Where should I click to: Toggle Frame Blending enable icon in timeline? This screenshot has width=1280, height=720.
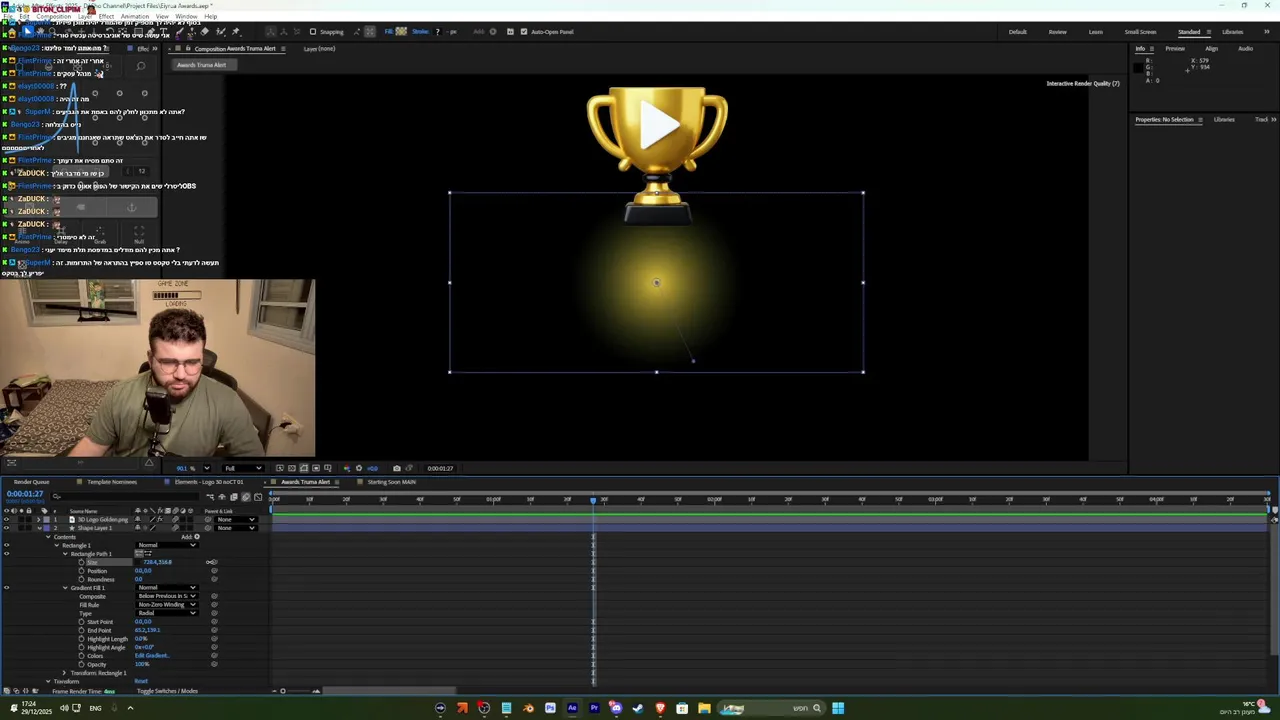[234, 497]
